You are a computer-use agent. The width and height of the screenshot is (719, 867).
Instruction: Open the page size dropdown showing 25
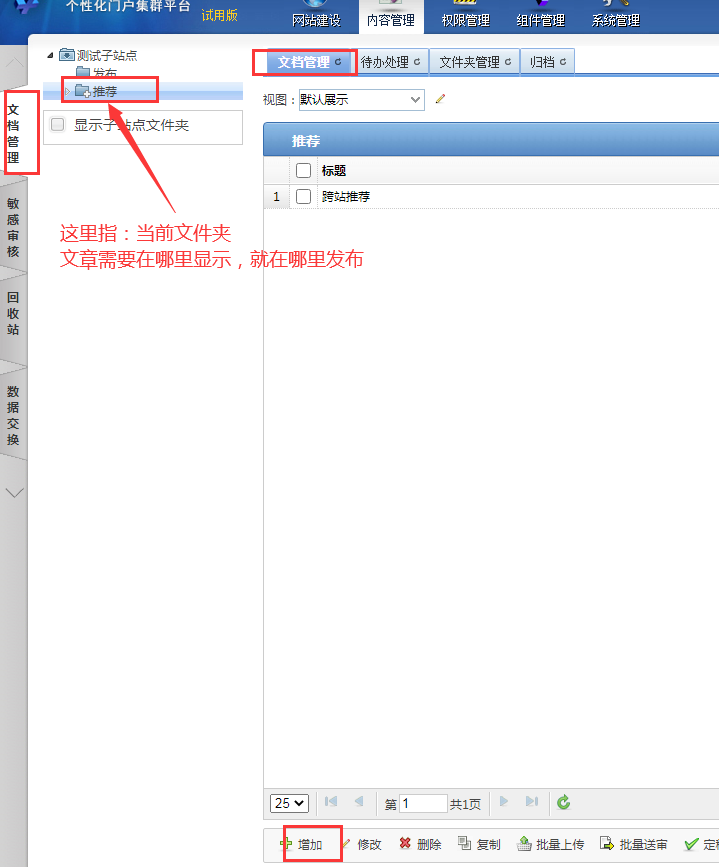click(289, 803)
